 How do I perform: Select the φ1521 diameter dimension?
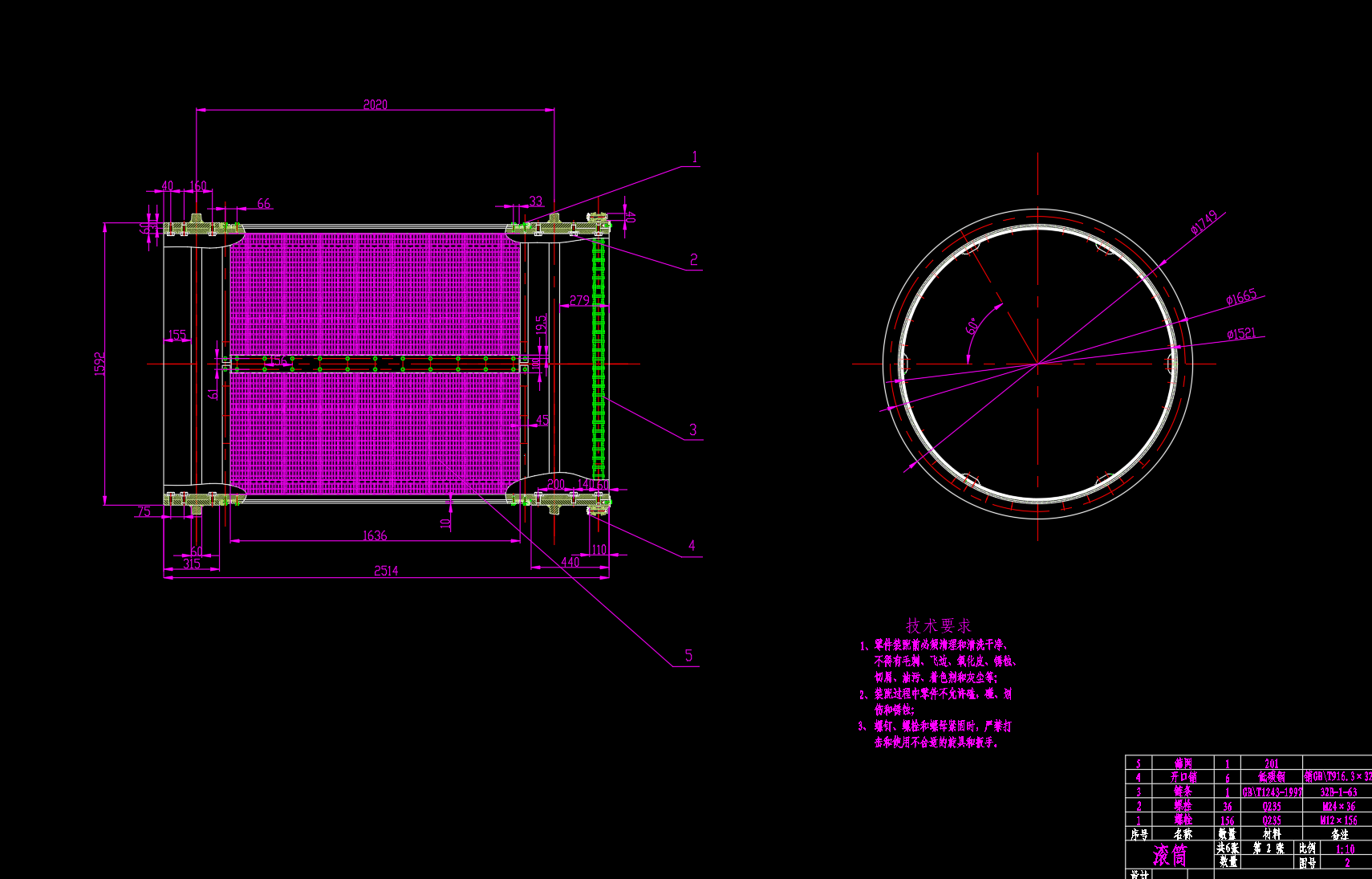[x=1241, y=334]
